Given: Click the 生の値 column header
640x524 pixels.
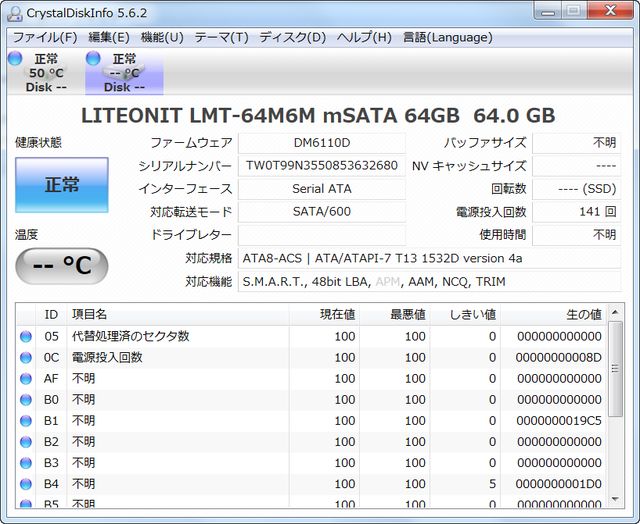Looking at the screenshot, I should pos(553,315).
